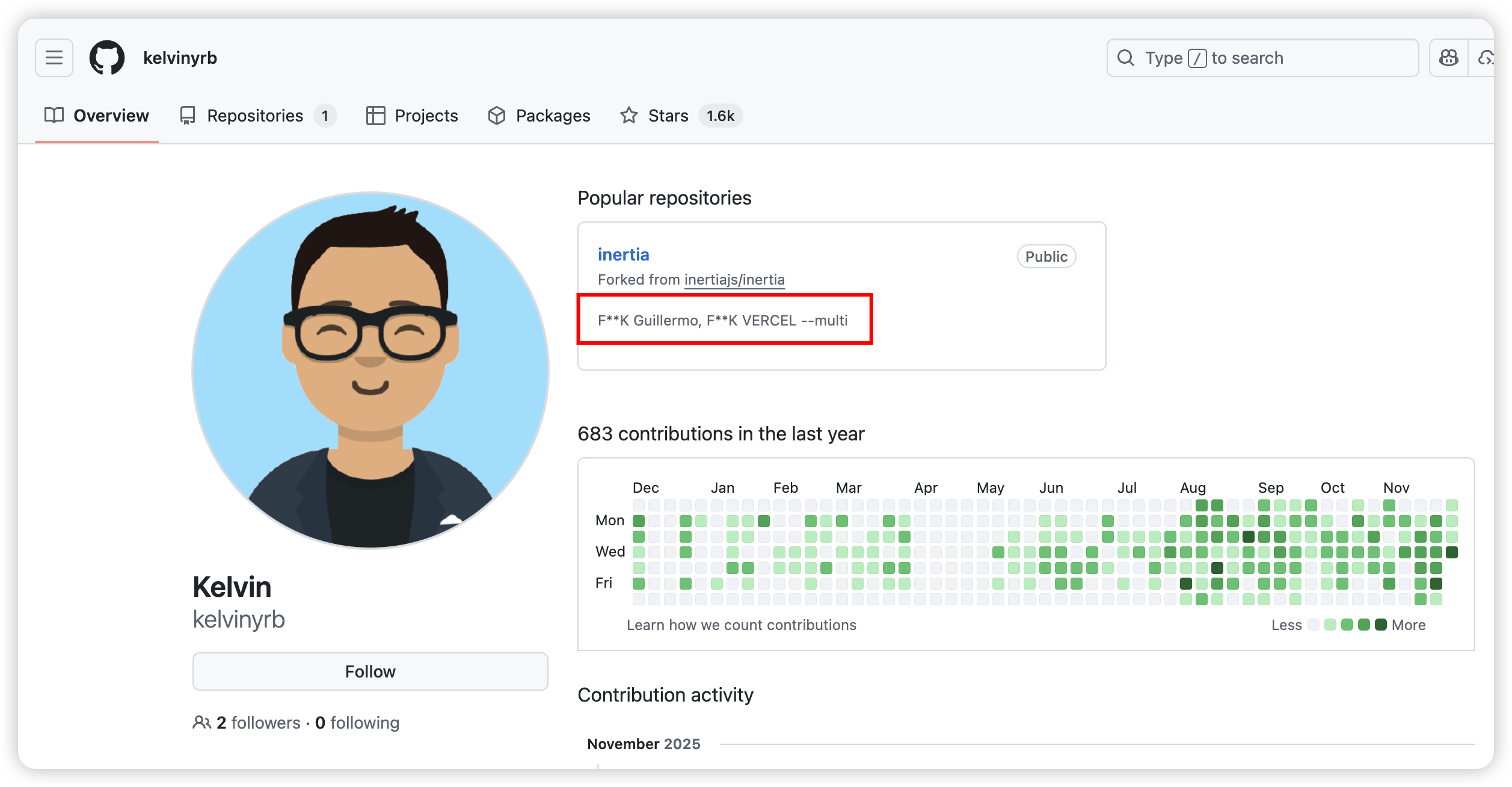Click the GitHub Octocat logo
1512x787 pixels.
[107, 58]
